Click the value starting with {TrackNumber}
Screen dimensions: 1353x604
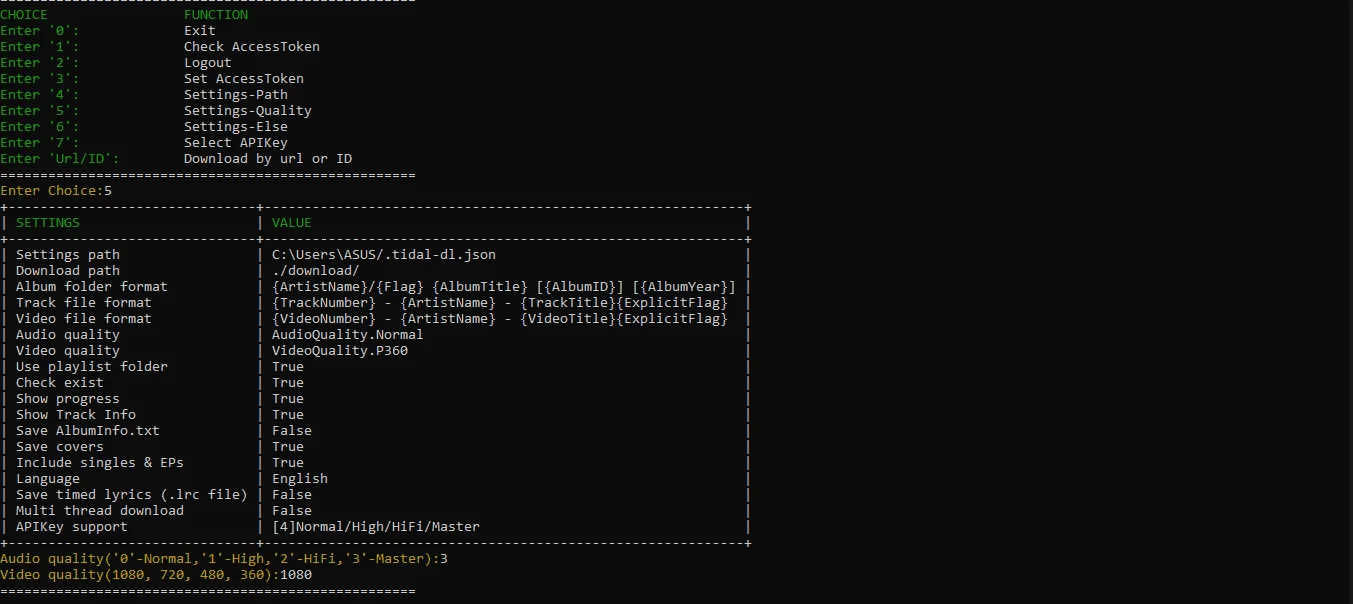pyautogui.click(x=500, y=303)
